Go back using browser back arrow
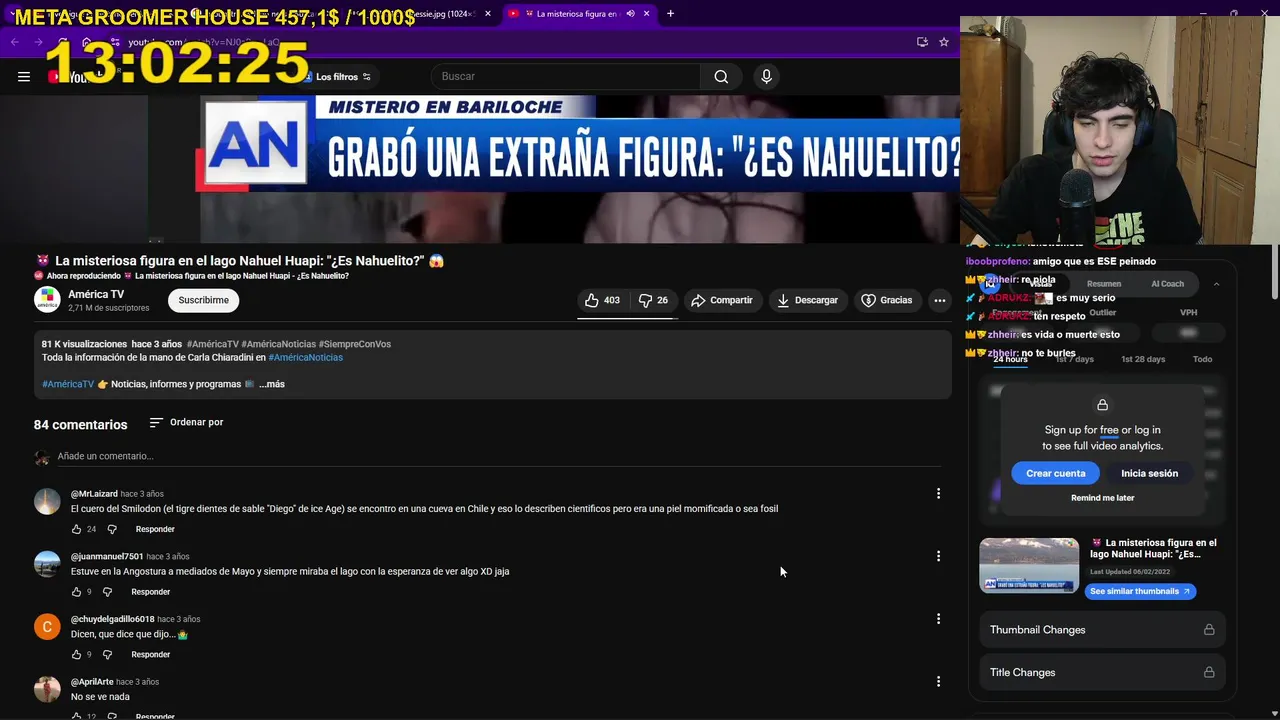 point(14,42)
